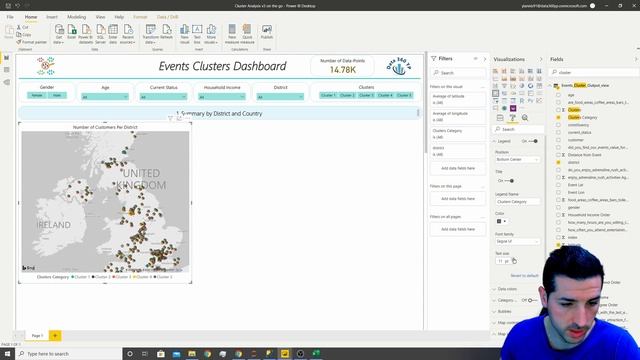Switch to Data view in left sidebar
The image size is (640, 360).
7,70
